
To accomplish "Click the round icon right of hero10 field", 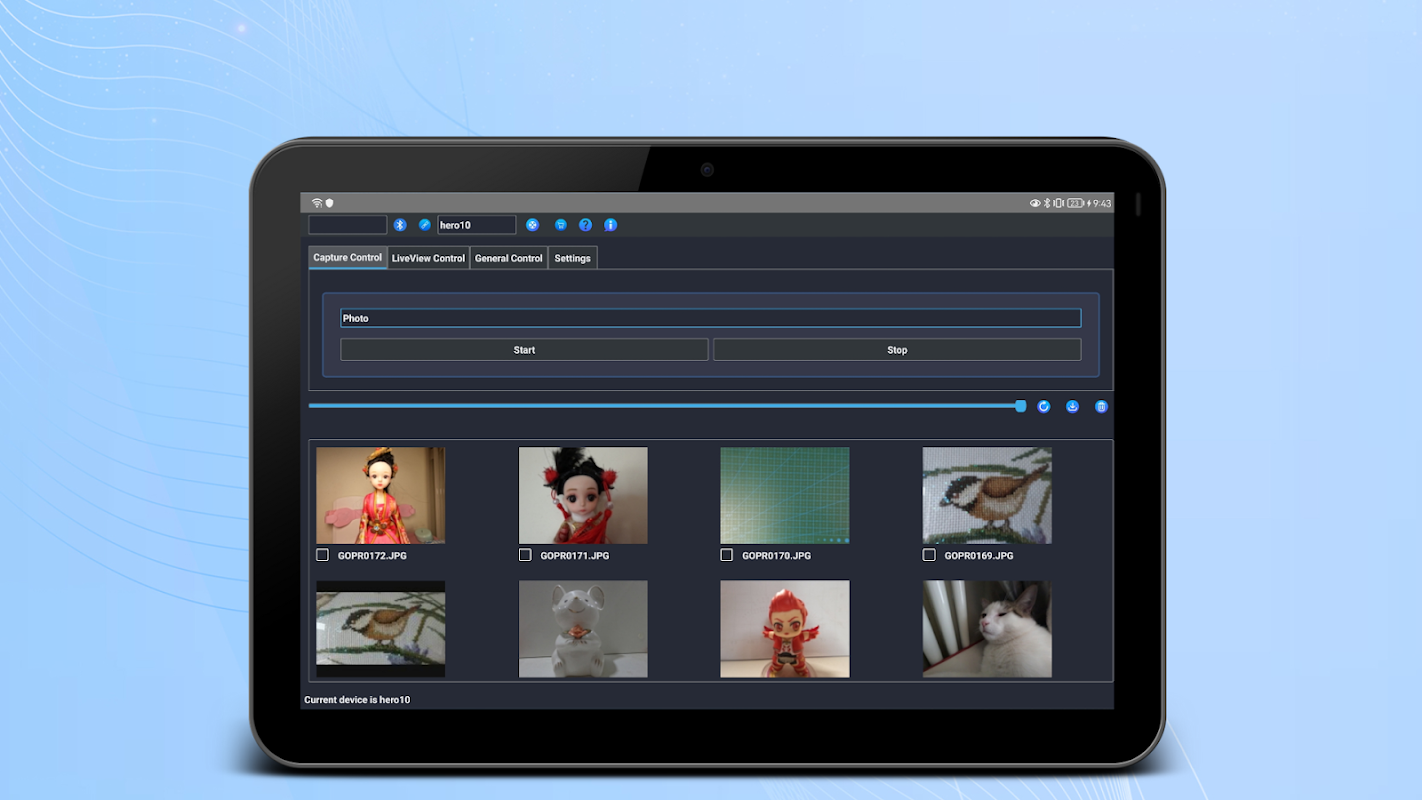I will 533,225.
